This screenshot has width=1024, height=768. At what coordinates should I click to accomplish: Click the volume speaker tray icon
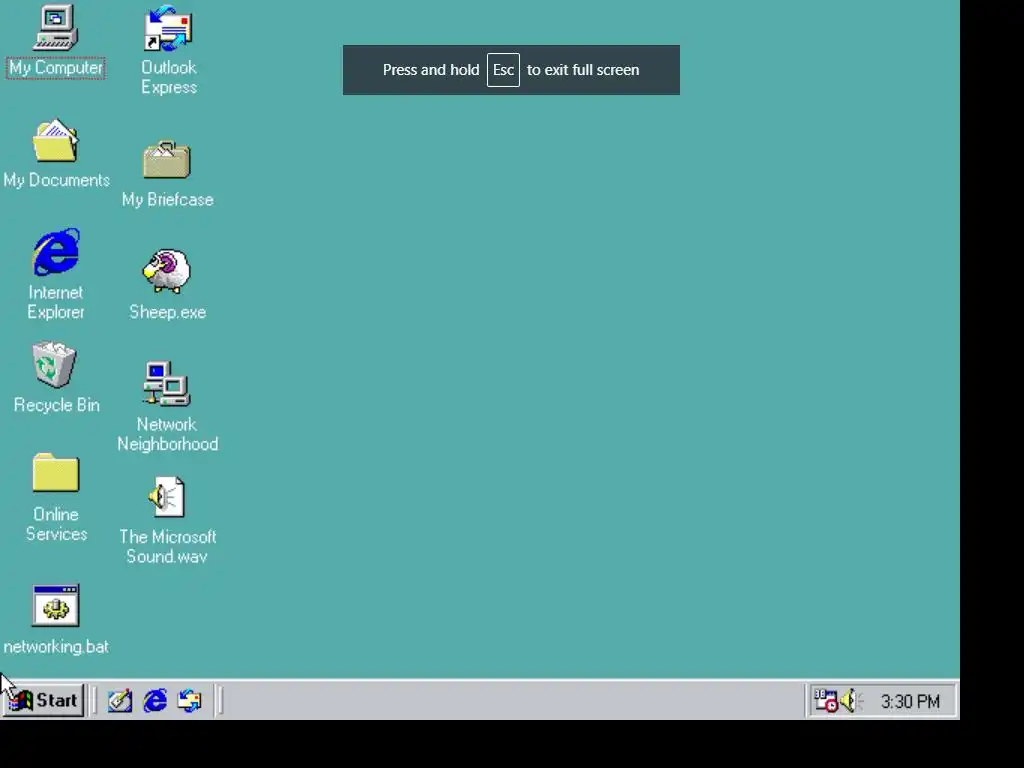tap(851, 701)
